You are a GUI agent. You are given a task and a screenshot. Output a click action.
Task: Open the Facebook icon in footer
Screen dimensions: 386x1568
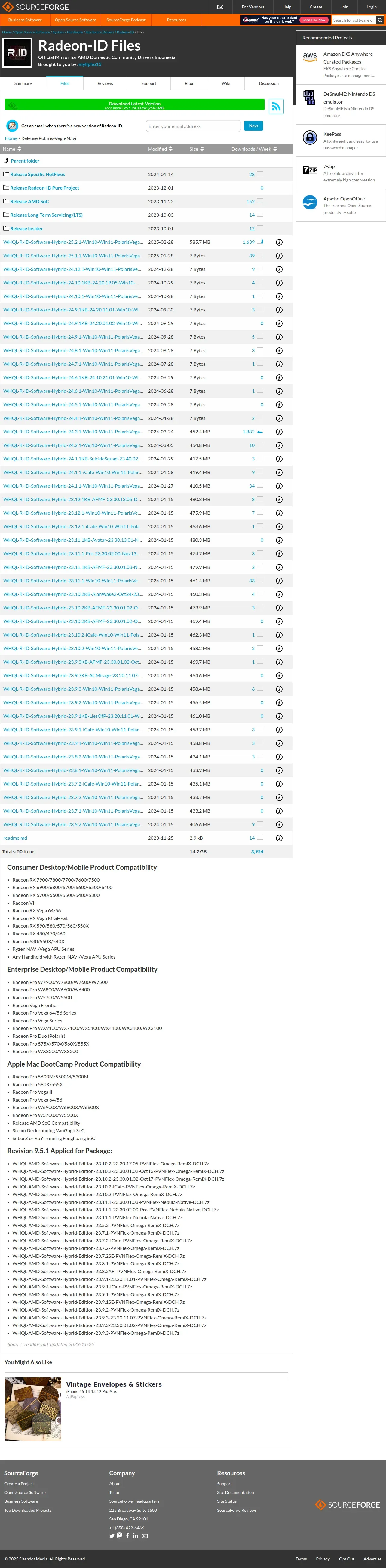point(128,1536)
